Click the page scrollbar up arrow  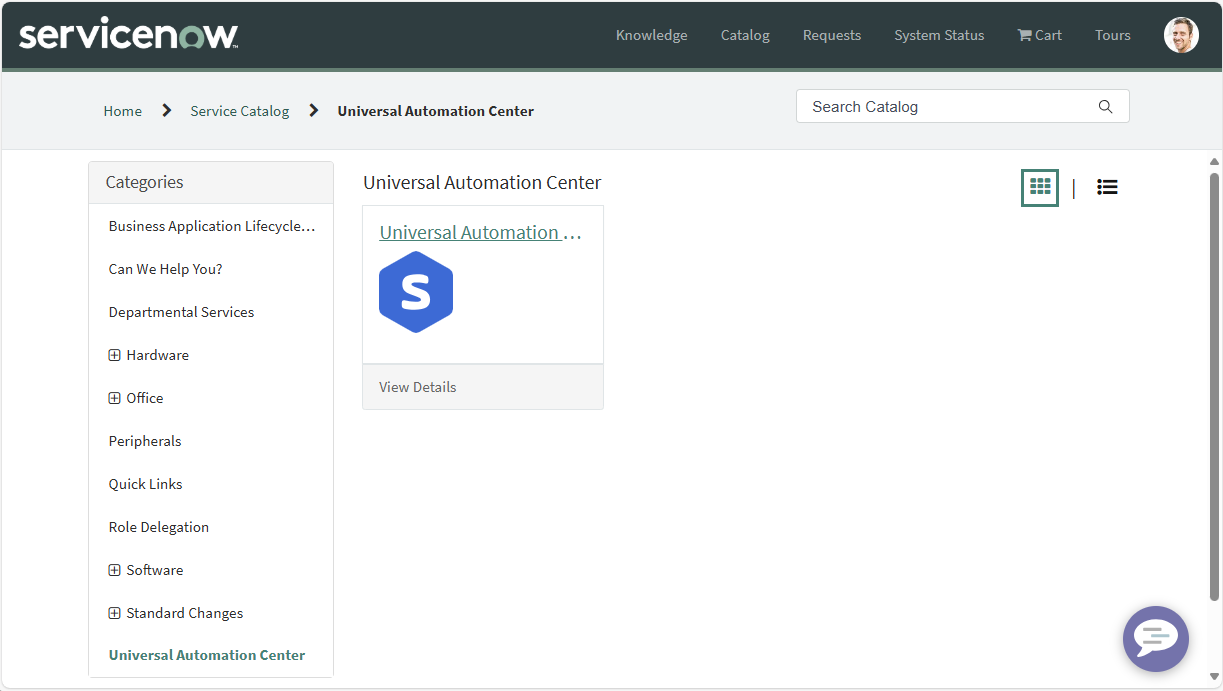click(1214, 162)
